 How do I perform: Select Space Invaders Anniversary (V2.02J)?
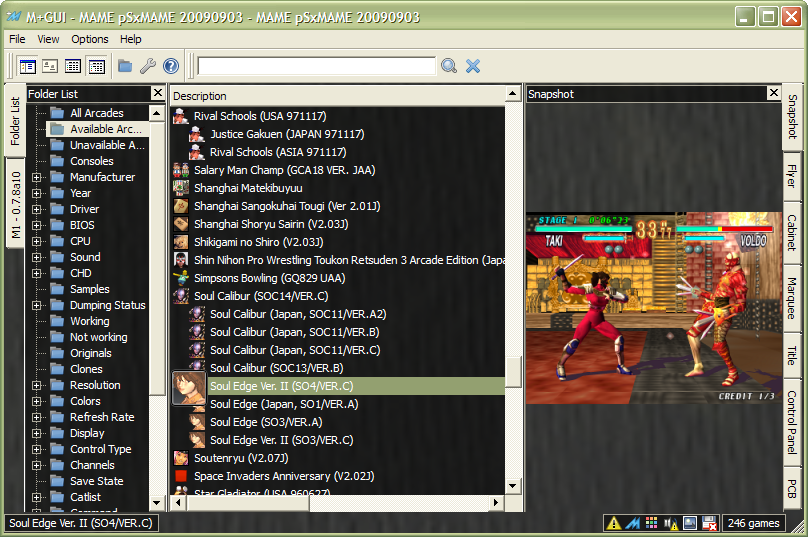pyautogui.click(x=284, y=476)
